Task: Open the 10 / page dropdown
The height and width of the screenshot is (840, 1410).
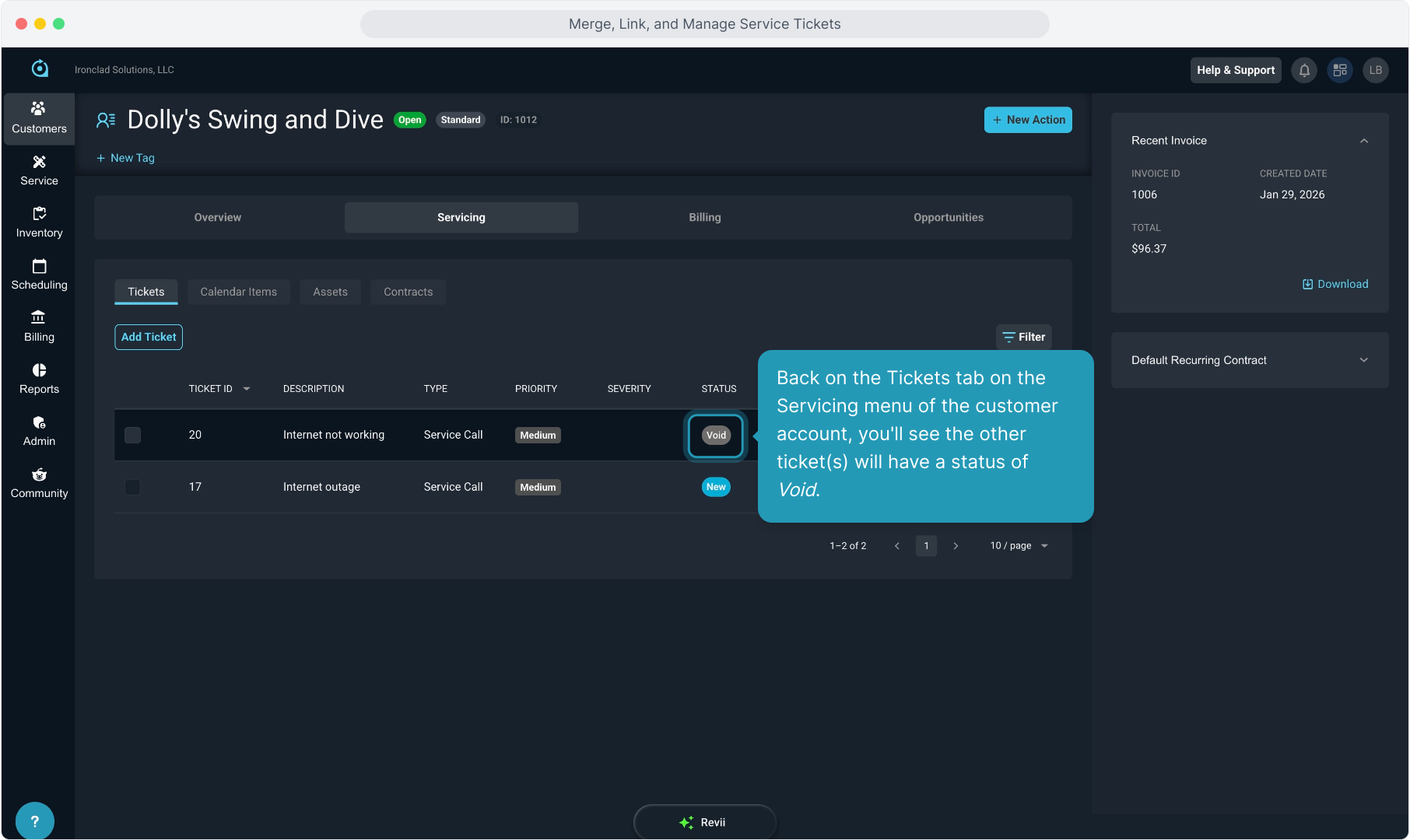Action: coord(1019,546)
